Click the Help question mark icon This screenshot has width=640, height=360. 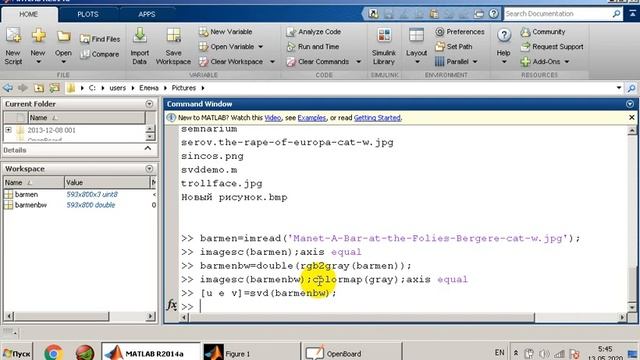[504, 36]
